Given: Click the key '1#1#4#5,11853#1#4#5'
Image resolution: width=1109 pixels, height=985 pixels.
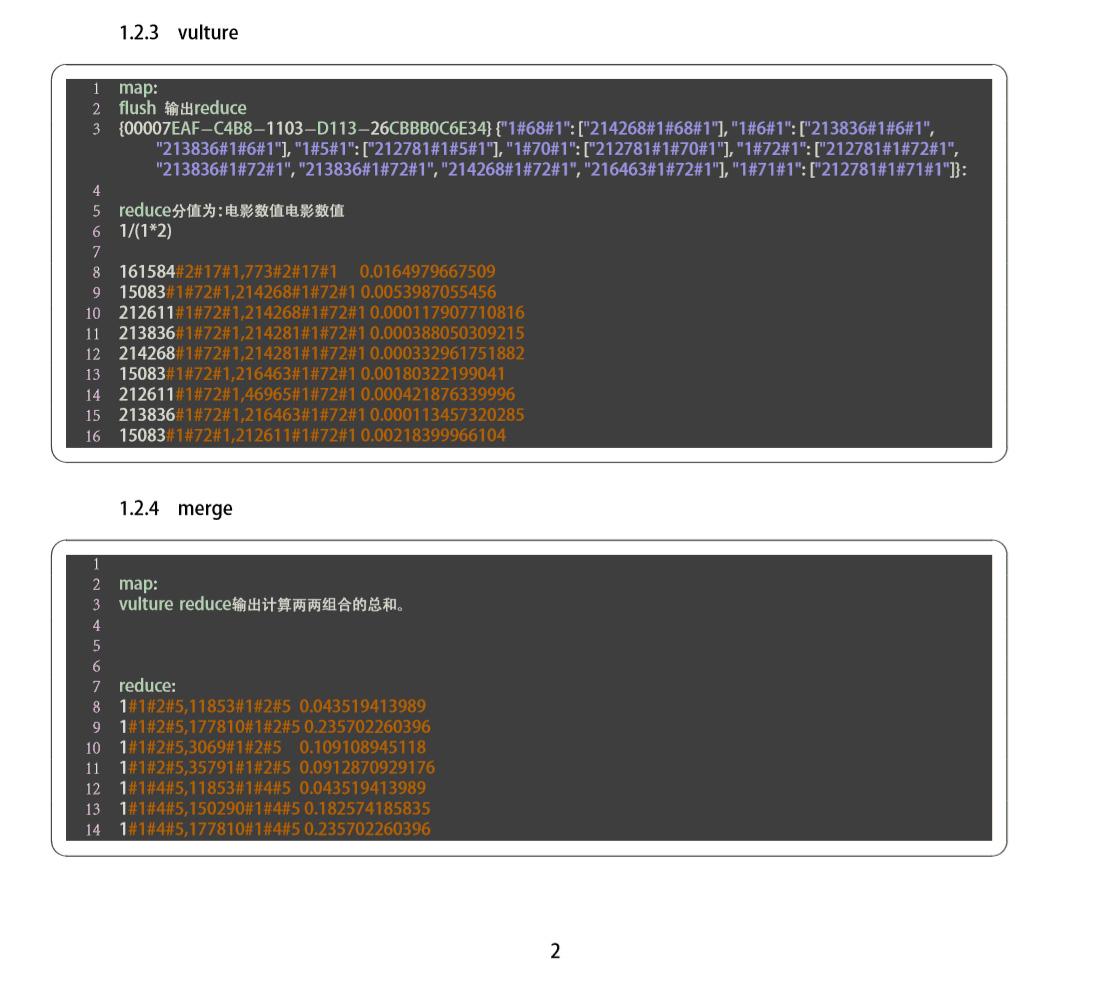Looking at the screenshot, I should 205,788.
